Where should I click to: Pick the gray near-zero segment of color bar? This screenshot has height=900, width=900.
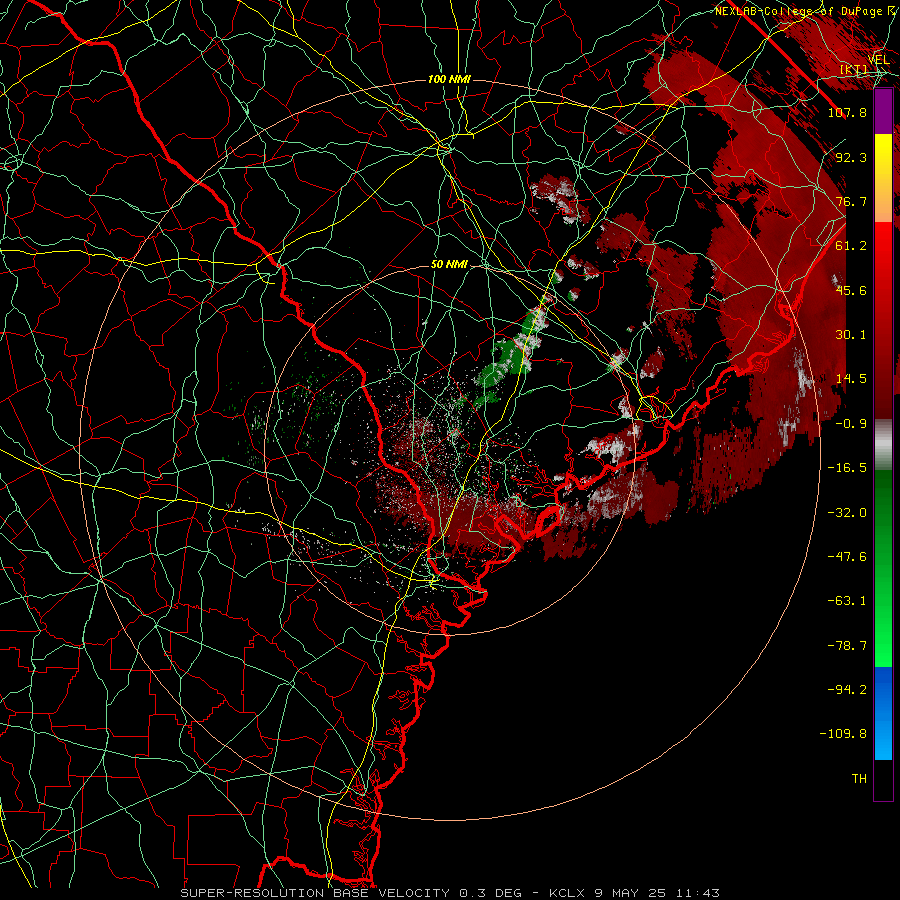click(x=883, y=445)
